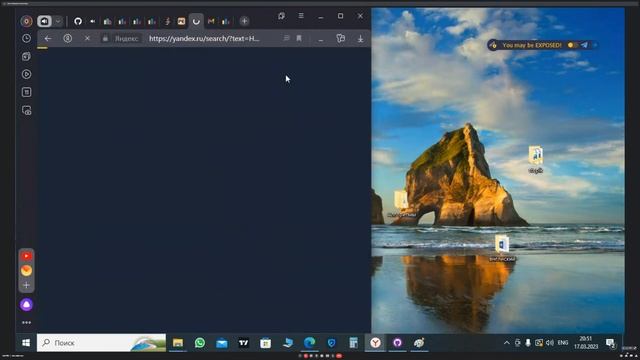
Task: Open TradingView from the taskbar
Action: click(x=244, y=343)
